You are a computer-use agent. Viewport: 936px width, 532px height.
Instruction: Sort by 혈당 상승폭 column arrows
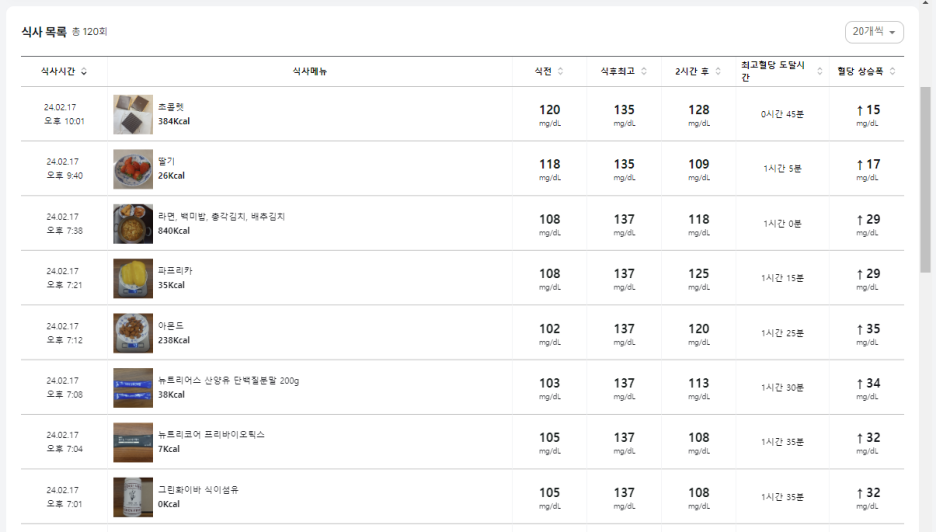[x=892, y=72]
